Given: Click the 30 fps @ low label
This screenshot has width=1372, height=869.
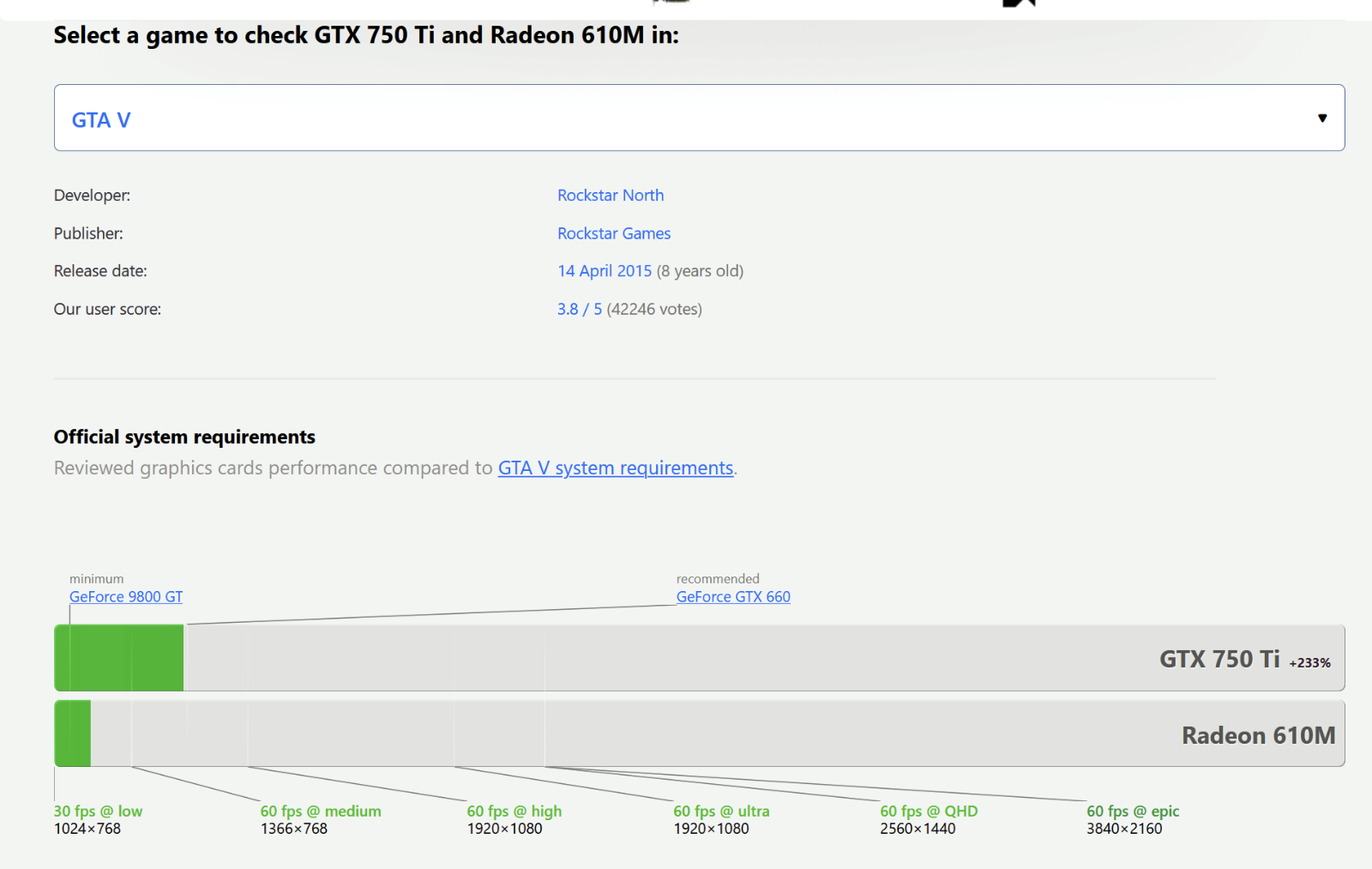Looking at the screenshot, I should point(98,812).
